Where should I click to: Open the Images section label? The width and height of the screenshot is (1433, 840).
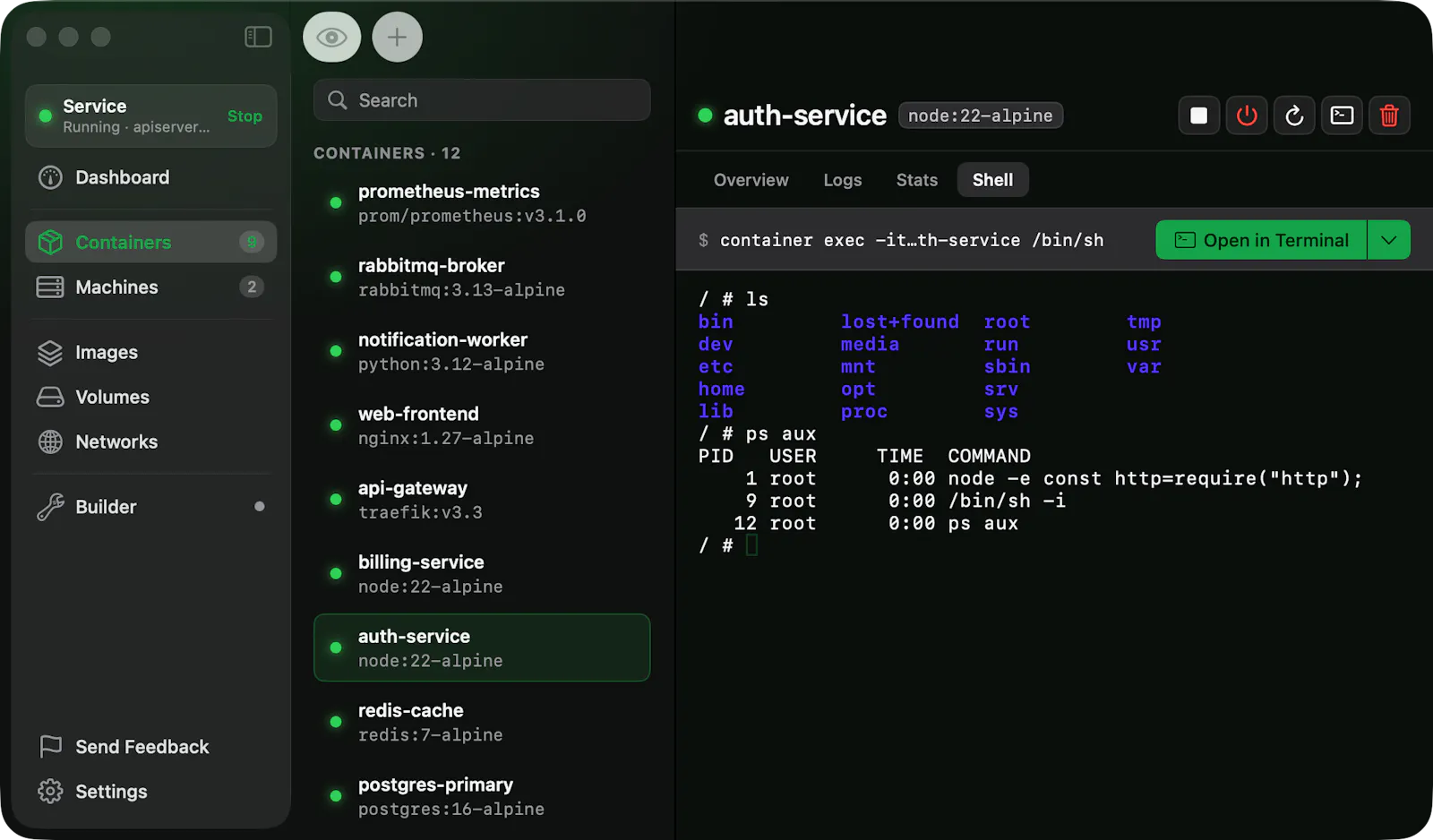107,353
